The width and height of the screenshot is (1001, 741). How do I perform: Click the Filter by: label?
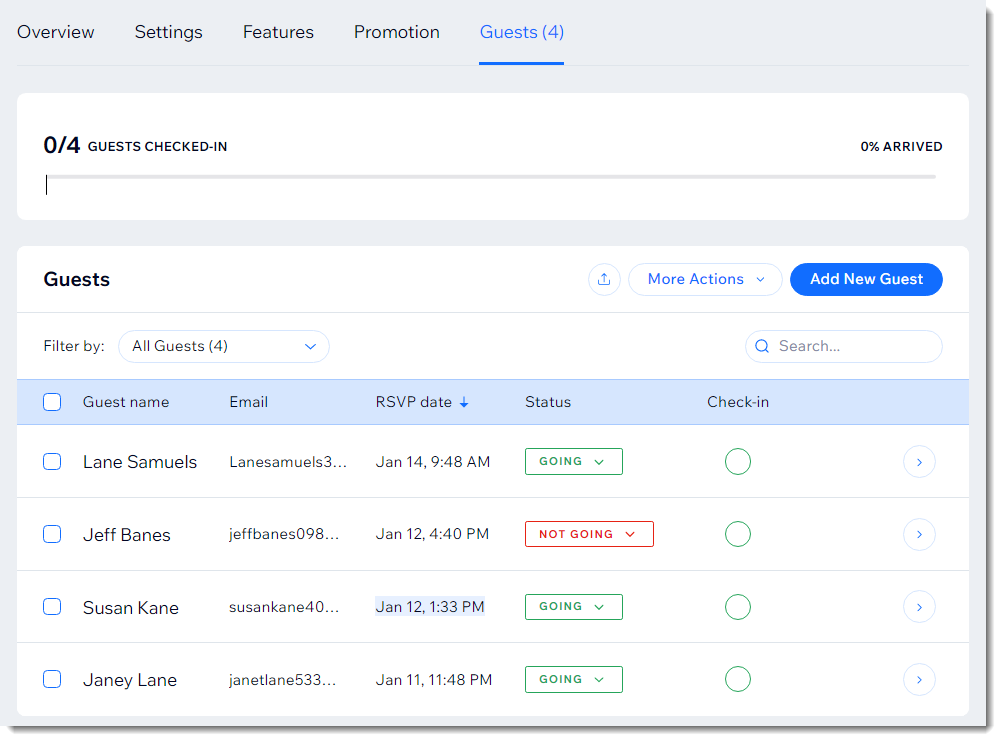coord(73,347)
